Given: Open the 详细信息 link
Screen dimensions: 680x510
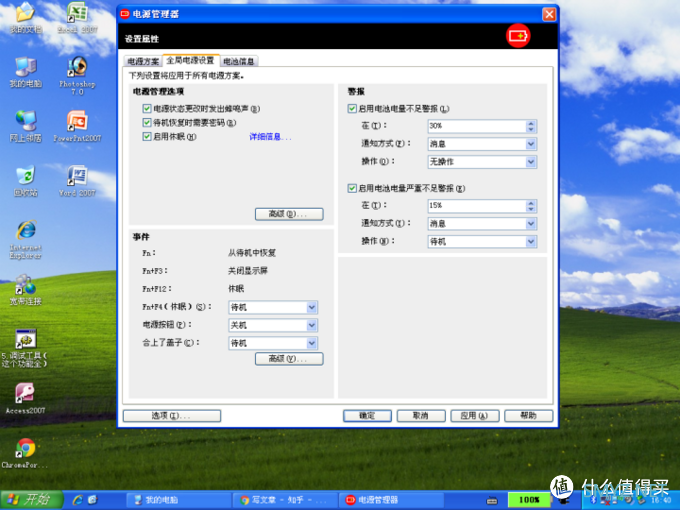Looking at the screenshot, I should click(x=270, y=137).
